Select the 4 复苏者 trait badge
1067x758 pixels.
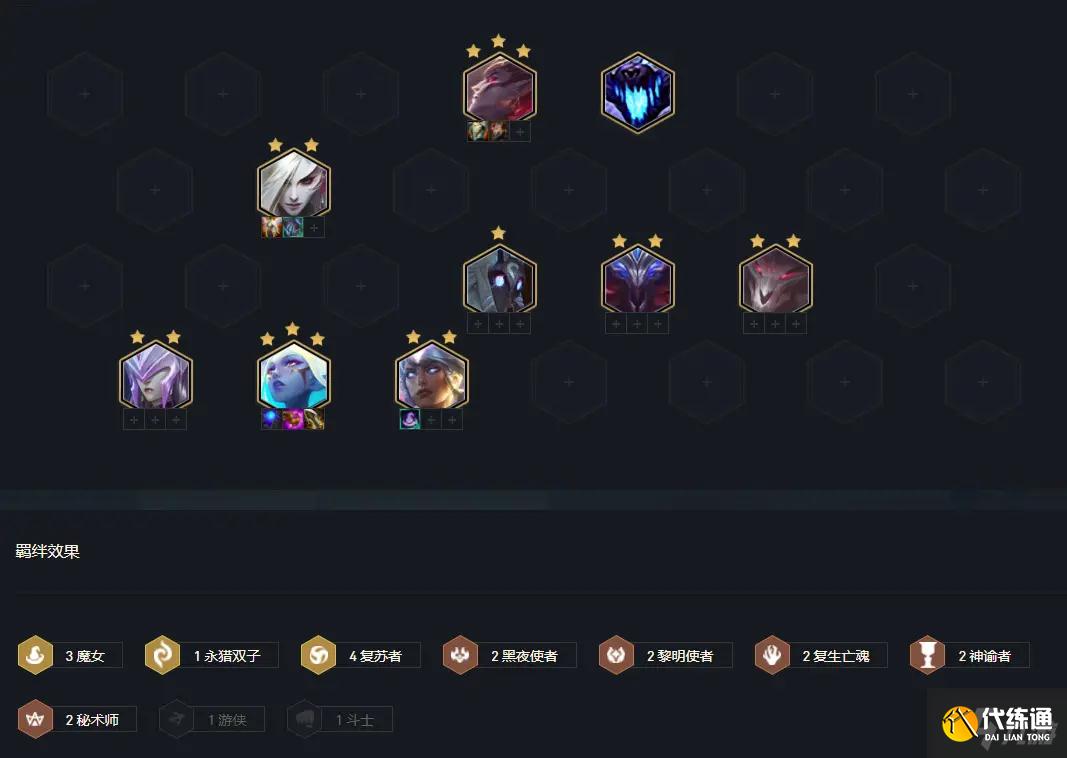(318, 655)
